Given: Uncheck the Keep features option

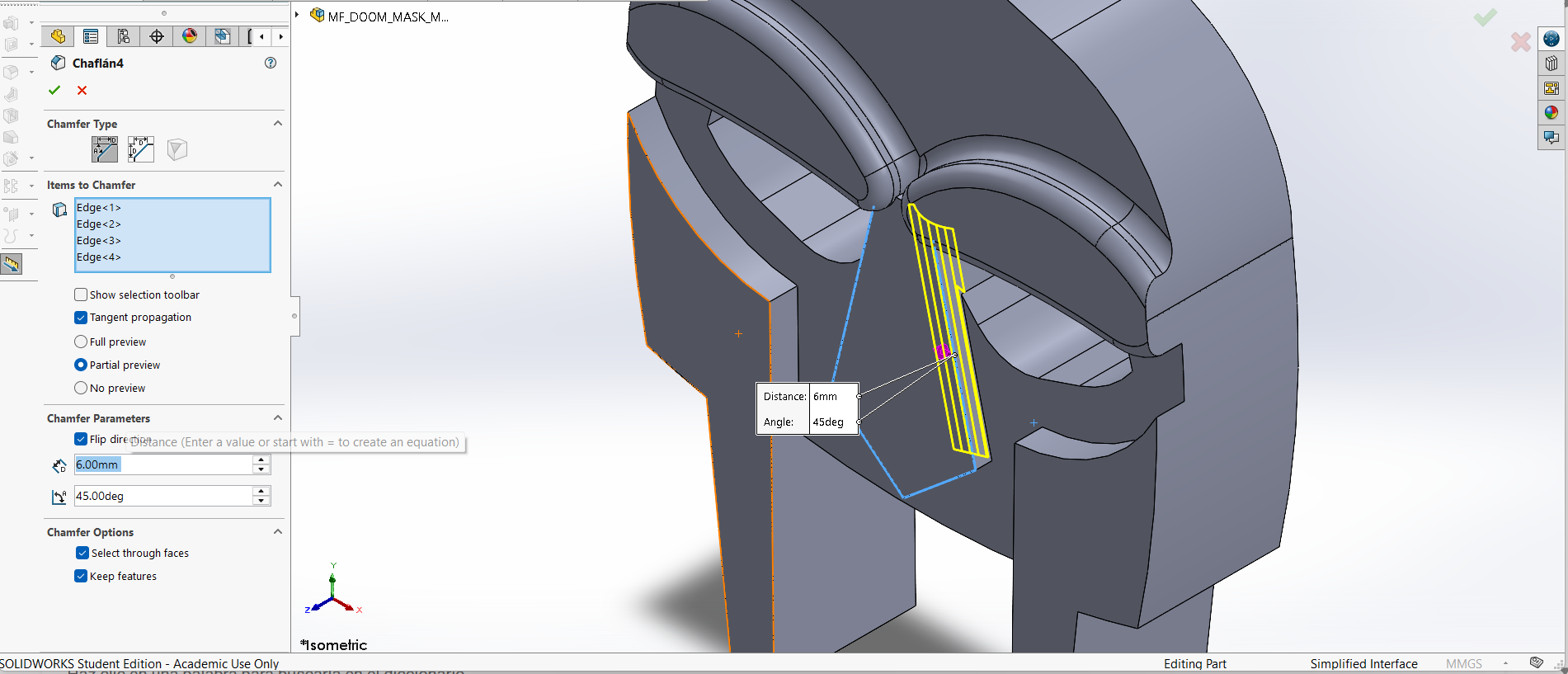Looking at the screenshot, I should (81, 576).
